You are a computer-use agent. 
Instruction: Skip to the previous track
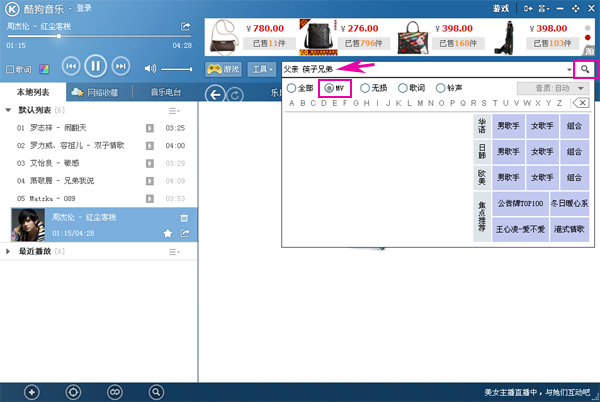tap(71, 66)
